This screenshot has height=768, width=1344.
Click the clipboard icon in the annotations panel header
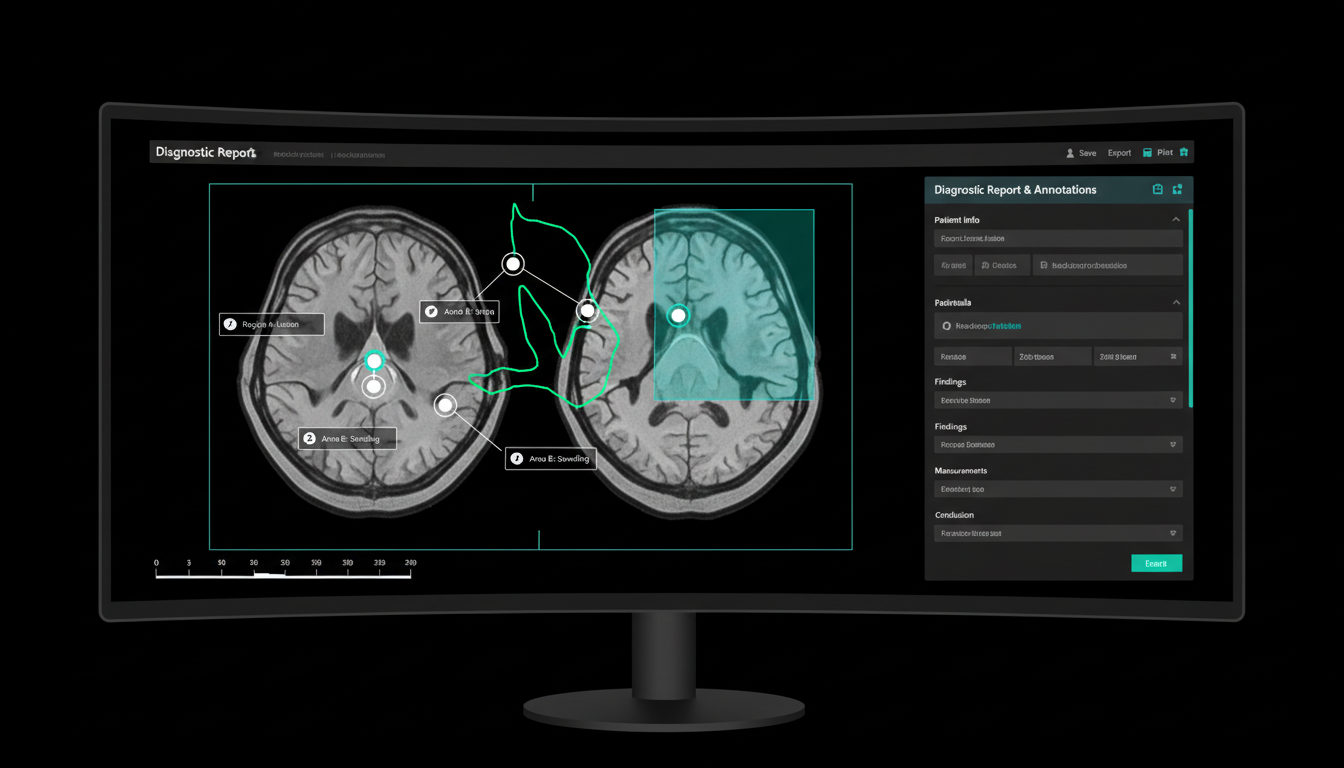pos(1158,189)
